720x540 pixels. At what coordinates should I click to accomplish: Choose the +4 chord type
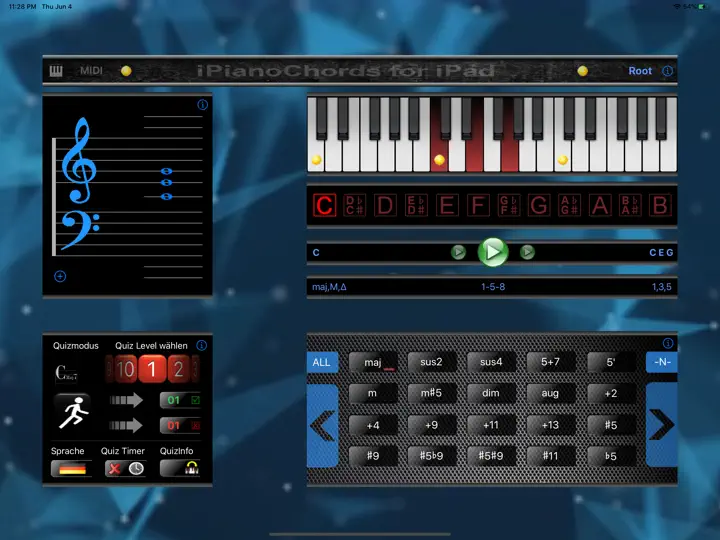(373, 425)
